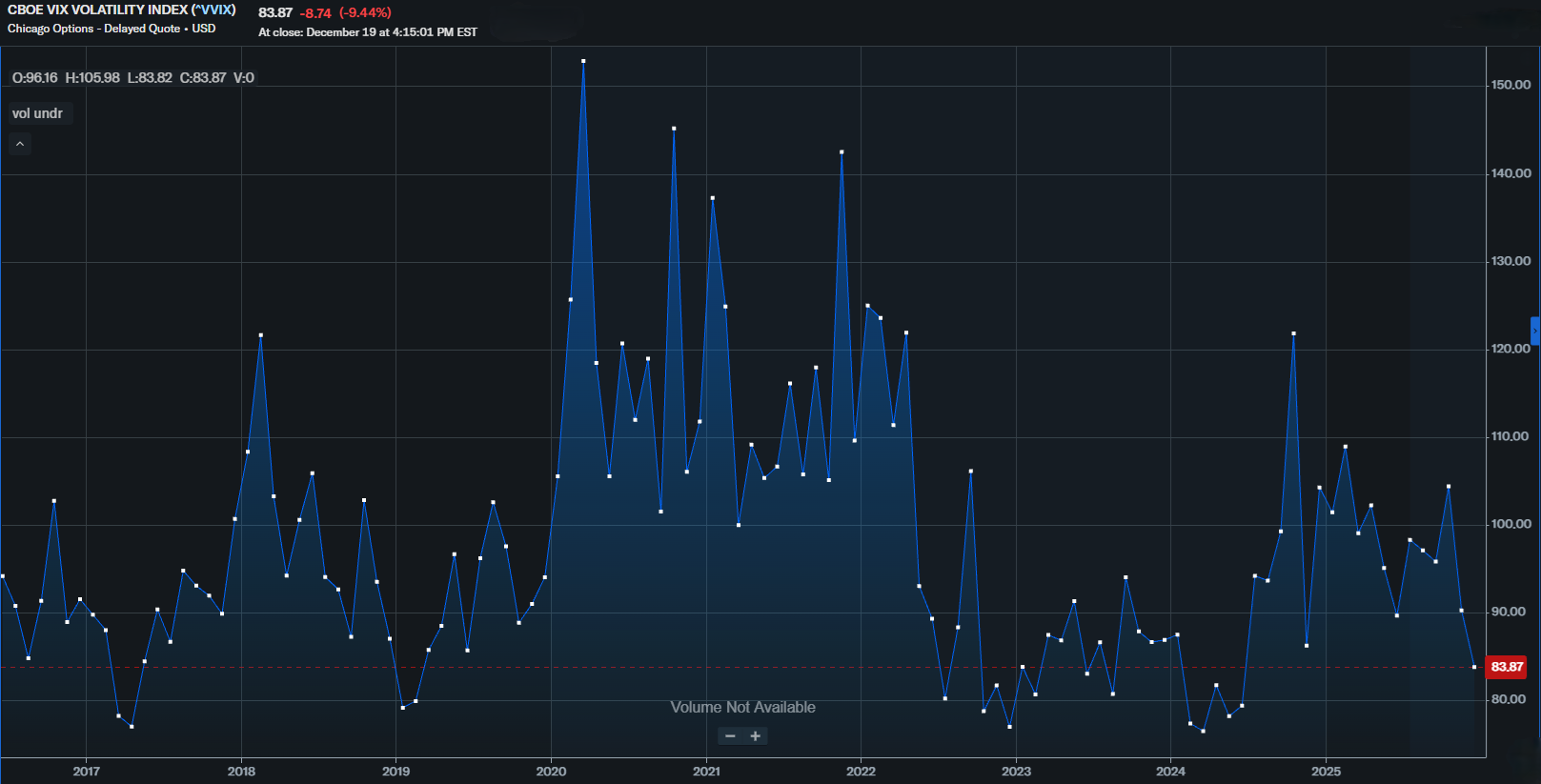Zoom out the chart with the minus button
The image size is (1541, 784).
[730, 736]
